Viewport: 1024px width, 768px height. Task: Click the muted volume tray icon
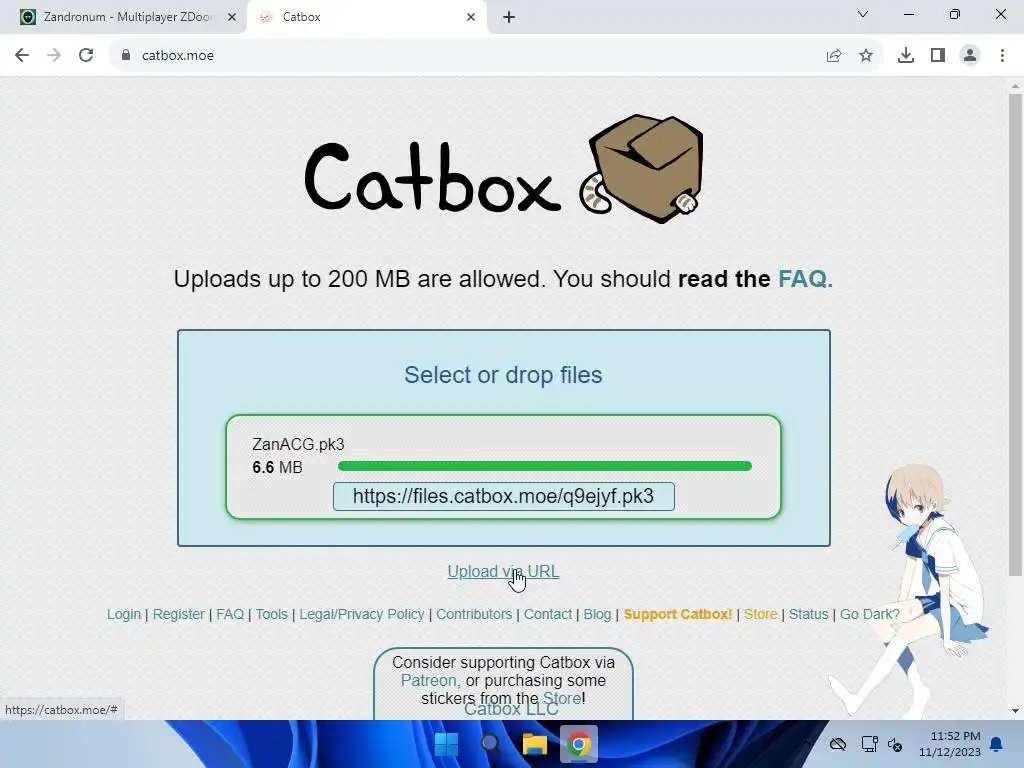click(895, 744)
